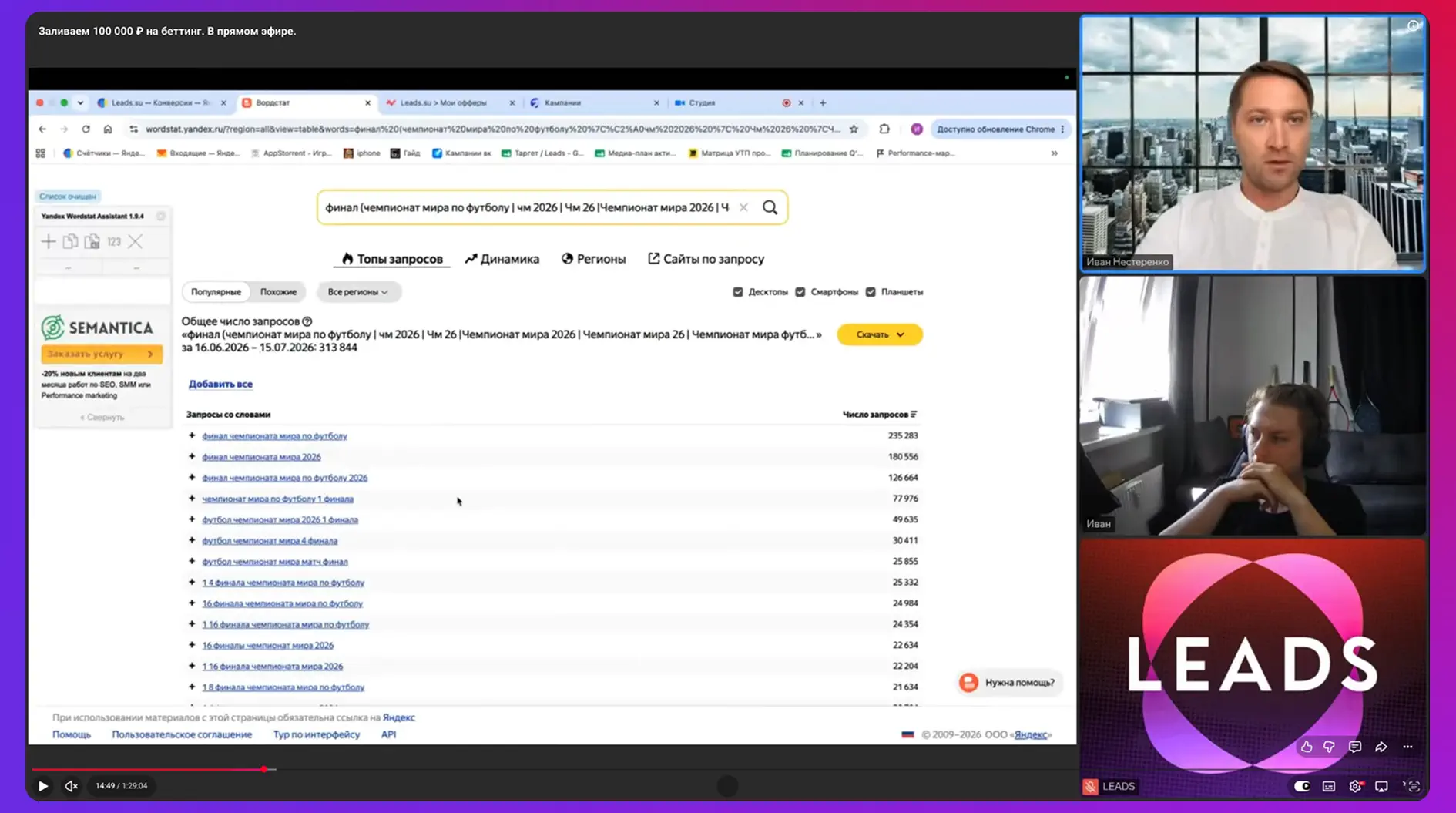This screenshot has width=1456, height=813.
Task: Switch to the Динамика tab
Action: click(502, 259)
